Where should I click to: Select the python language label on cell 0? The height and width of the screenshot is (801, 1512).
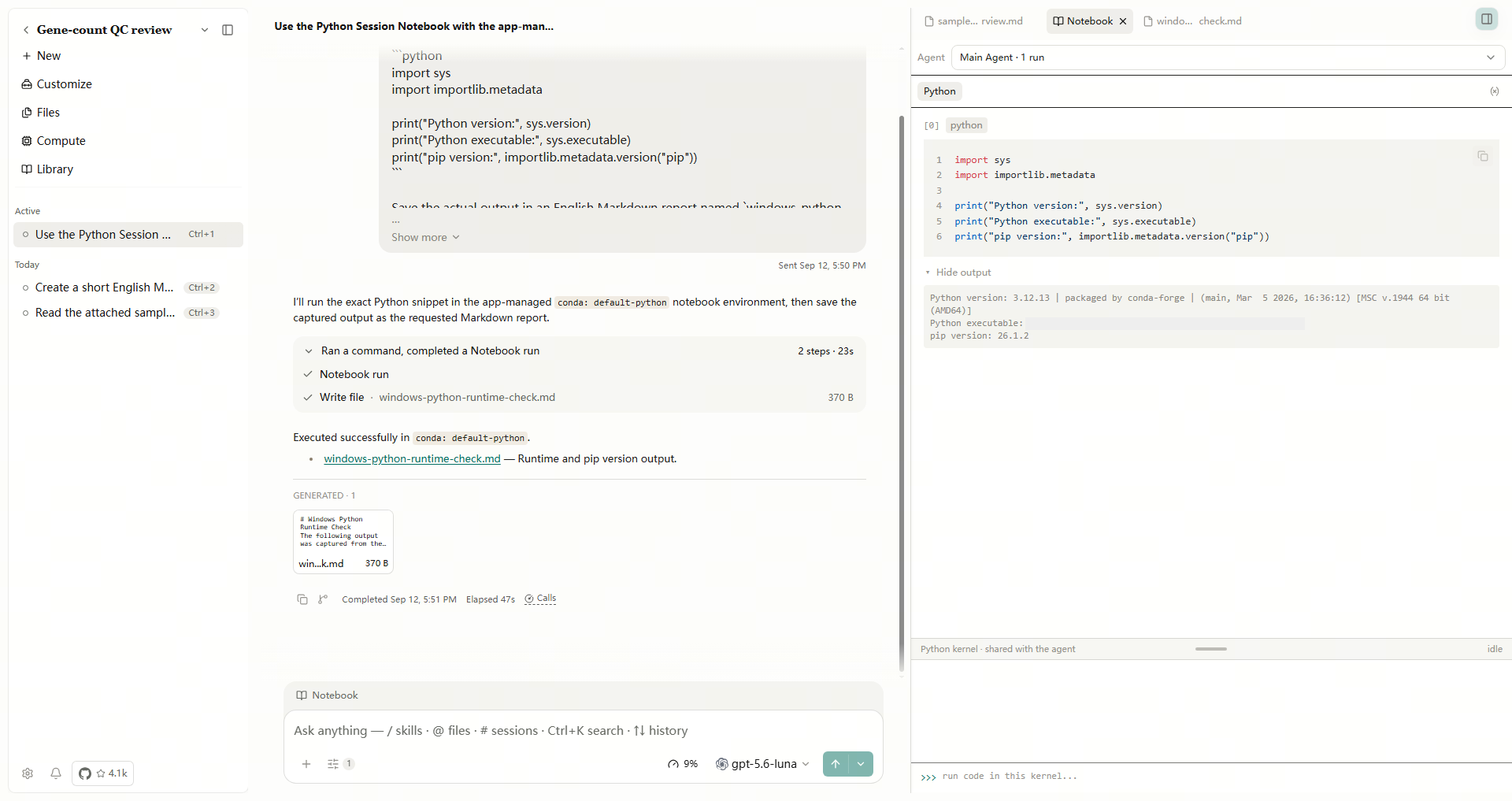point(966,125)
